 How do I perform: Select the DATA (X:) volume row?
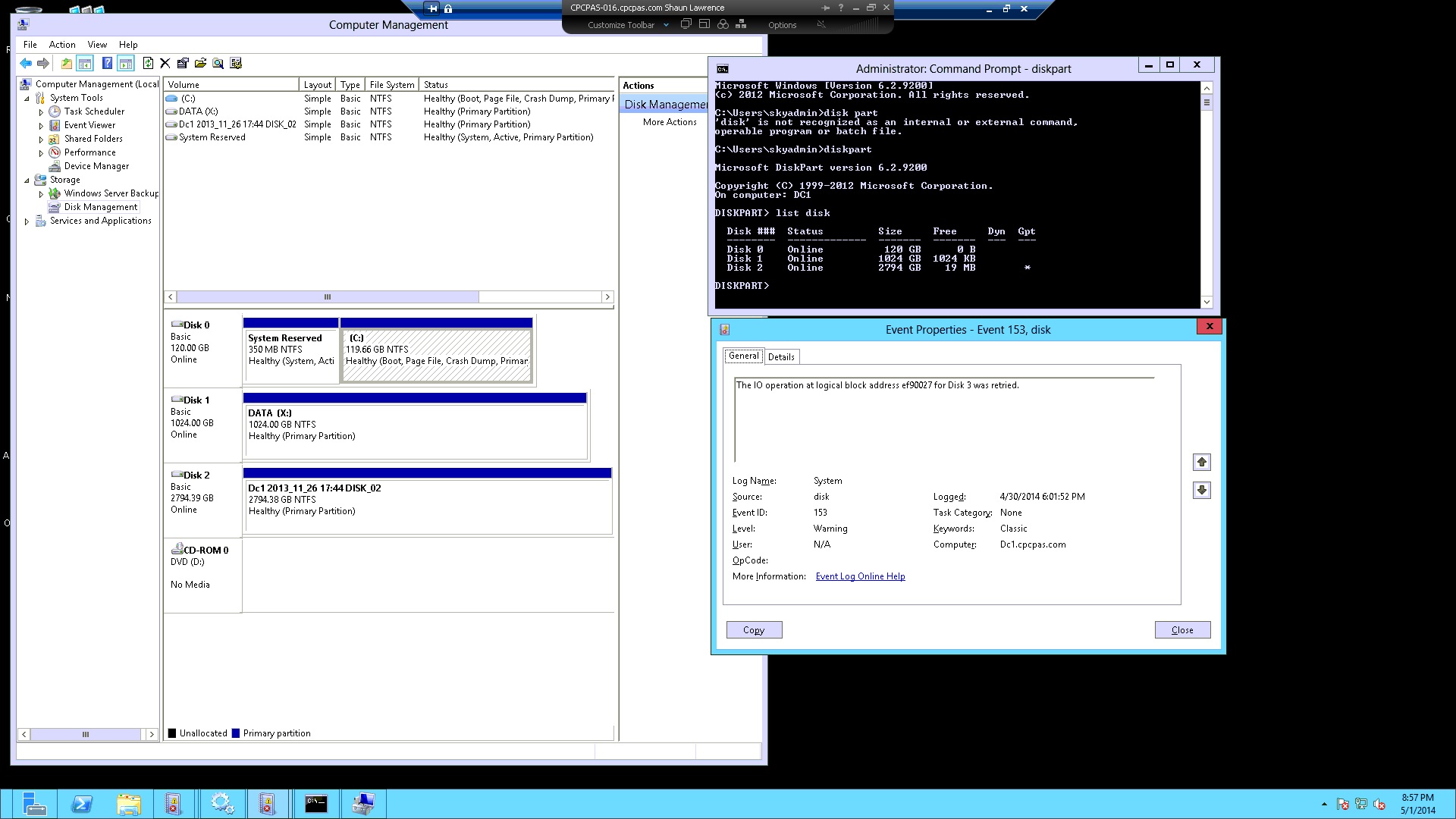[389, 111]
